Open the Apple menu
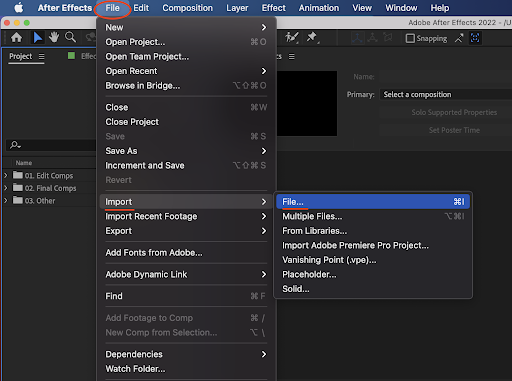This screenshot has height=381, width=512. pyautogui.click(x=19, y=8)
